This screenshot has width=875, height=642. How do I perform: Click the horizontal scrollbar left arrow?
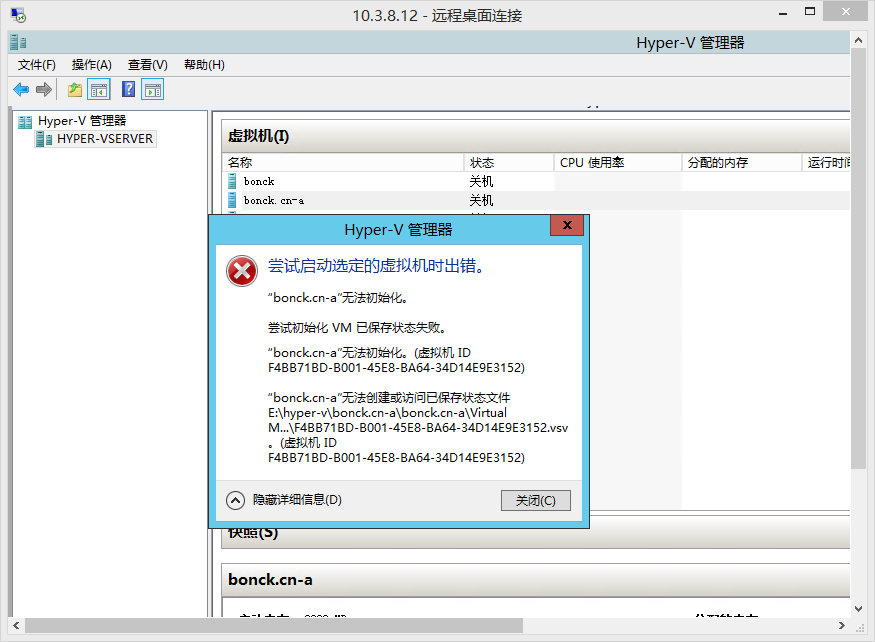16,625
